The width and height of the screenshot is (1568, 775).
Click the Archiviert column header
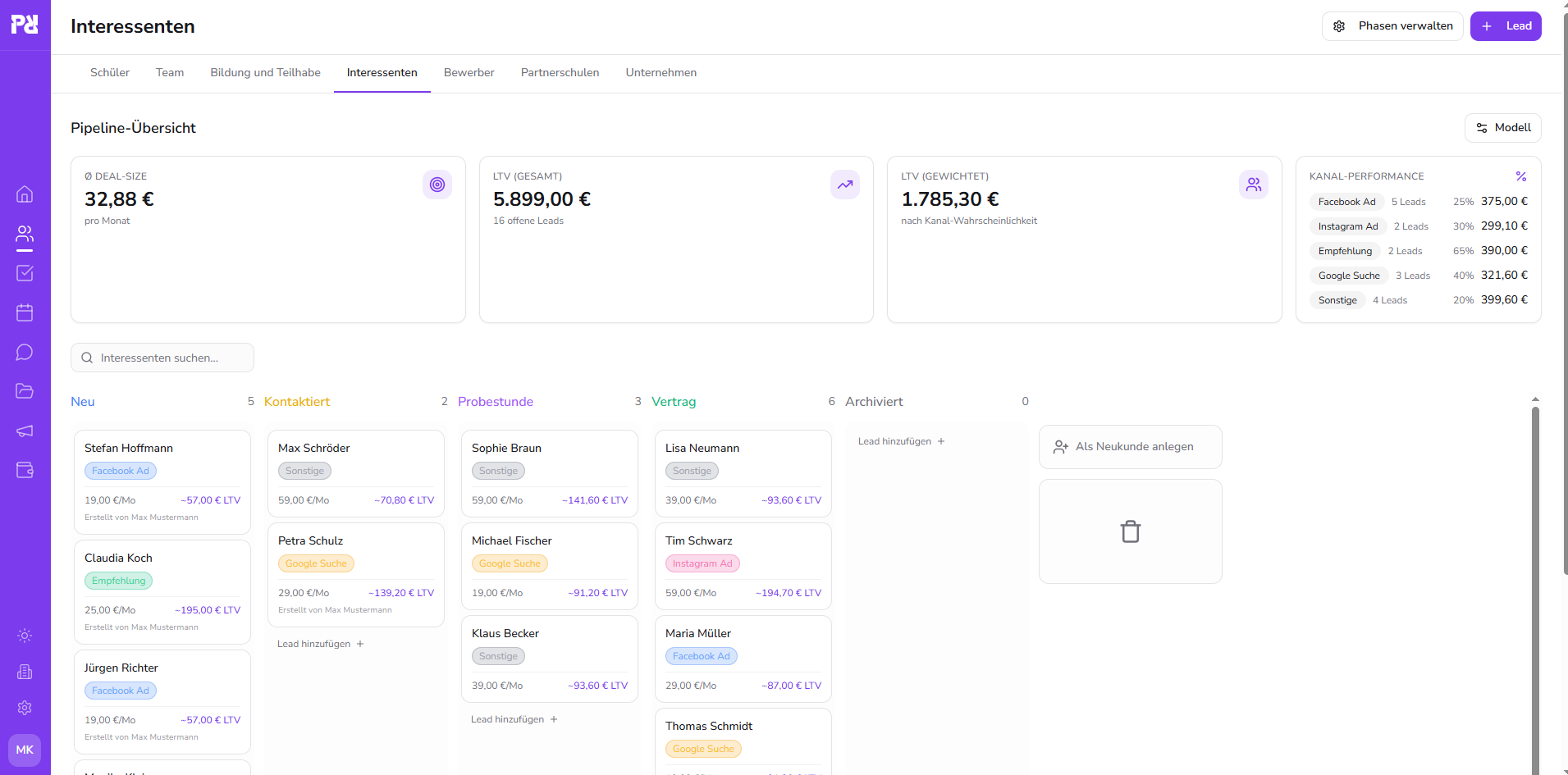874,402
